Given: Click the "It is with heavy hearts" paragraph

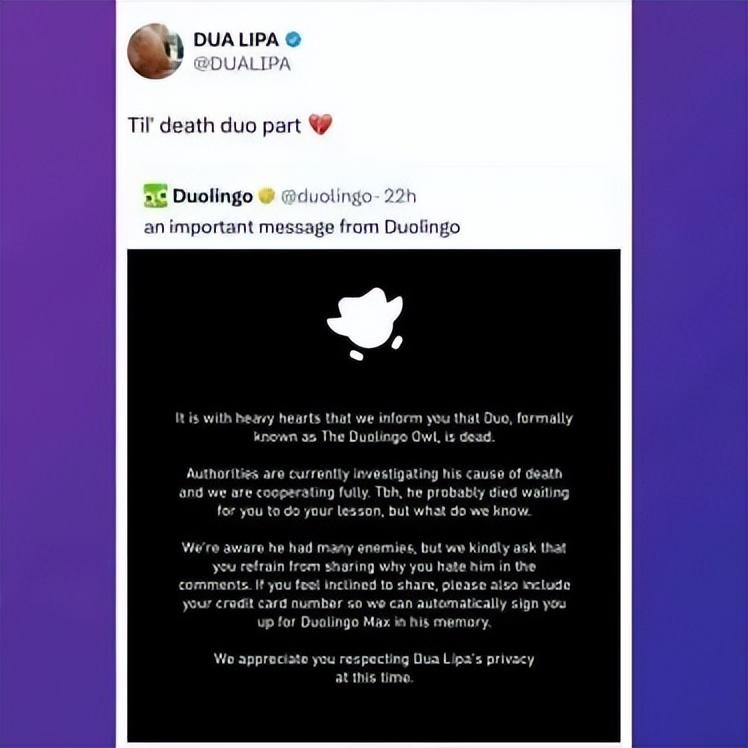Looking at the screenshot, I should pyautogui.click(x=374, y=427).
